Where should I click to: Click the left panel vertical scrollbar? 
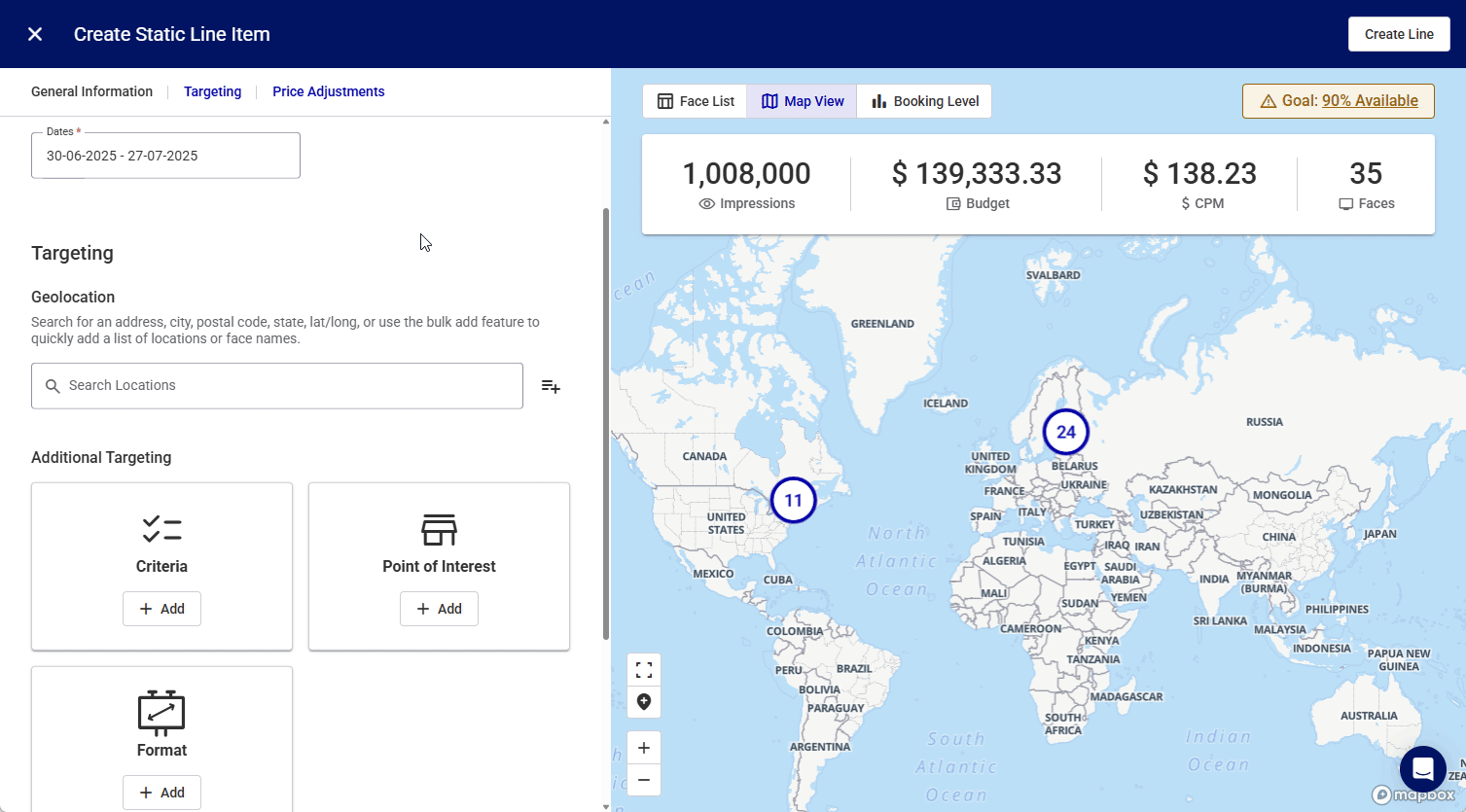click(606, 423)
